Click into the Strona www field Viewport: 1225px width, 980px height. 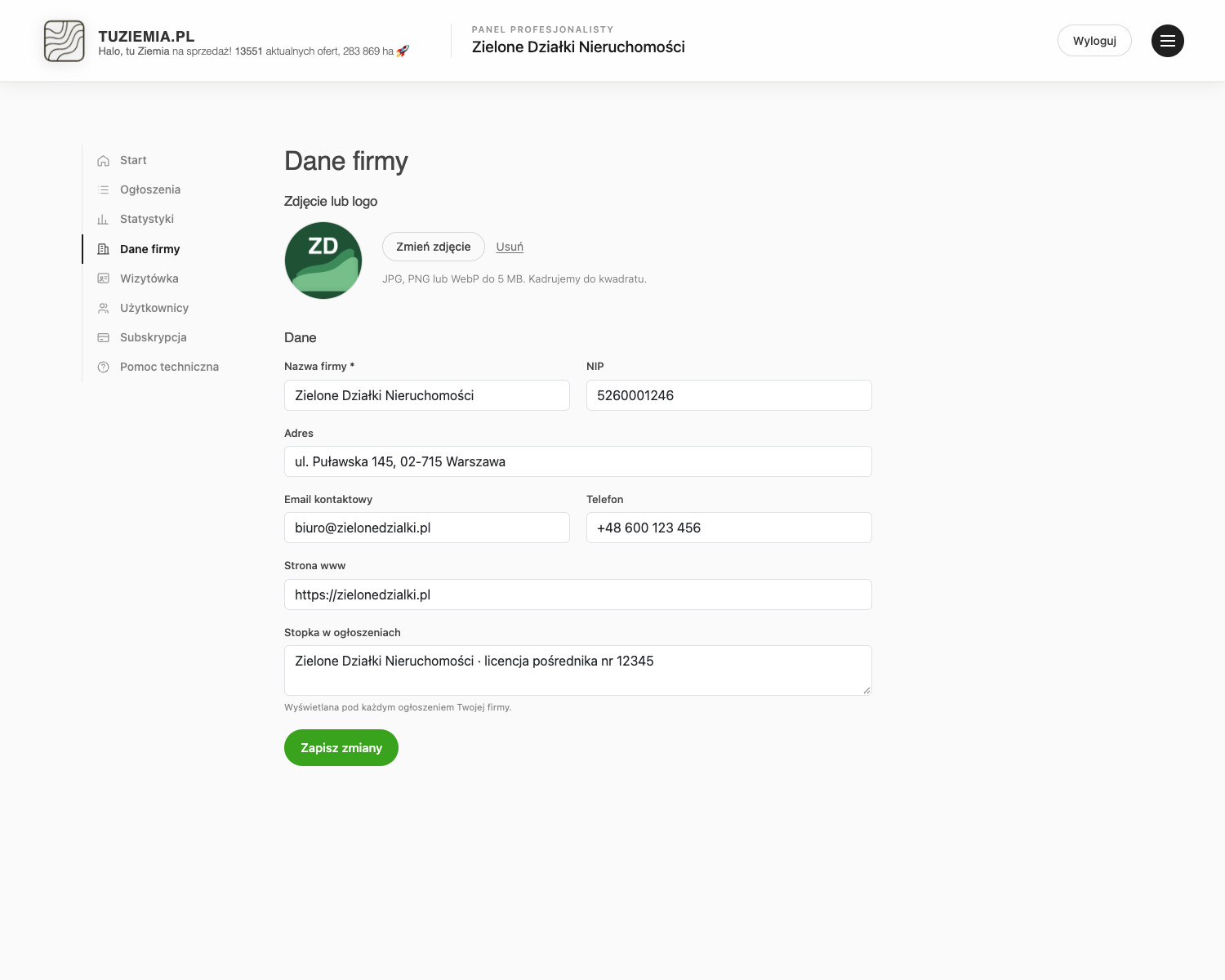578,595
